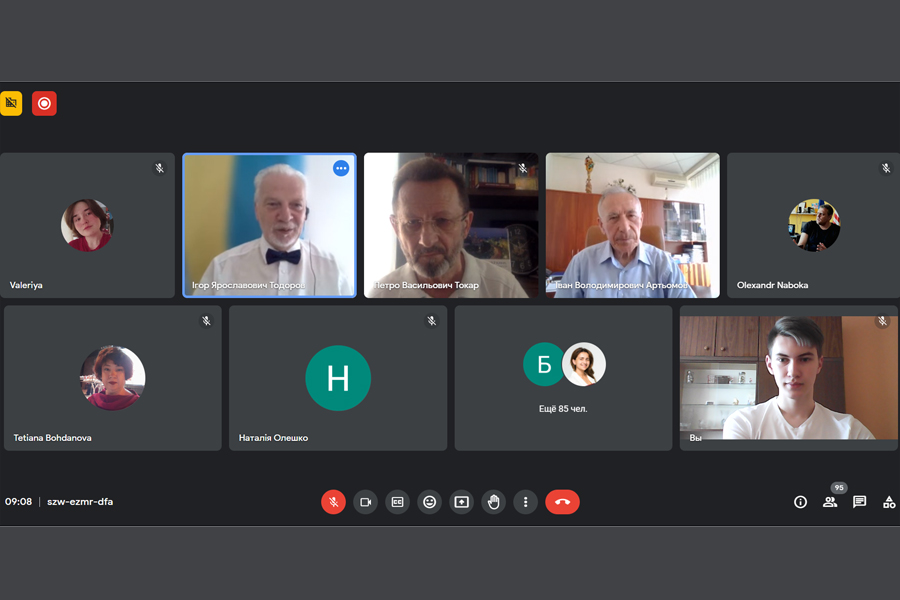Turn on captions with the CC button
900x600 pixels.
click(397, 502)
